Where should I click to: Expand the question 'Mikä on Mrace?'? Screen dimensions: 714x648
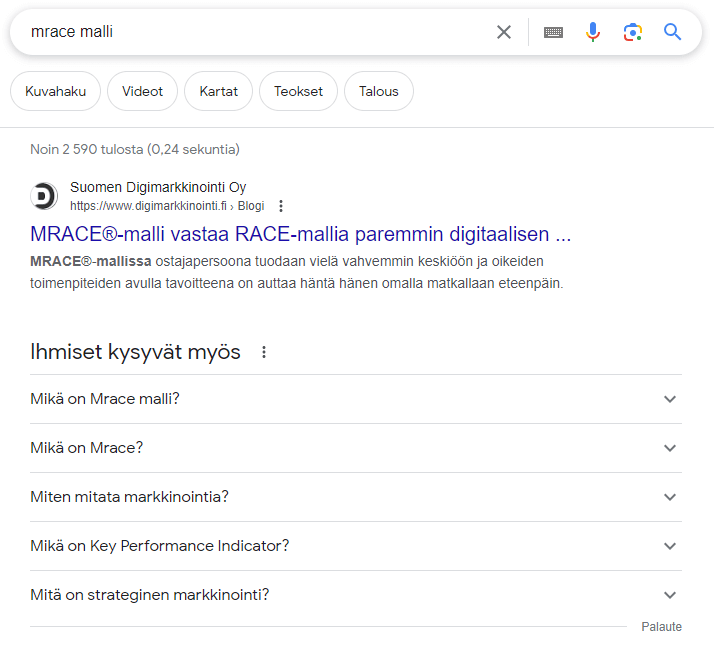pos(356,448)
